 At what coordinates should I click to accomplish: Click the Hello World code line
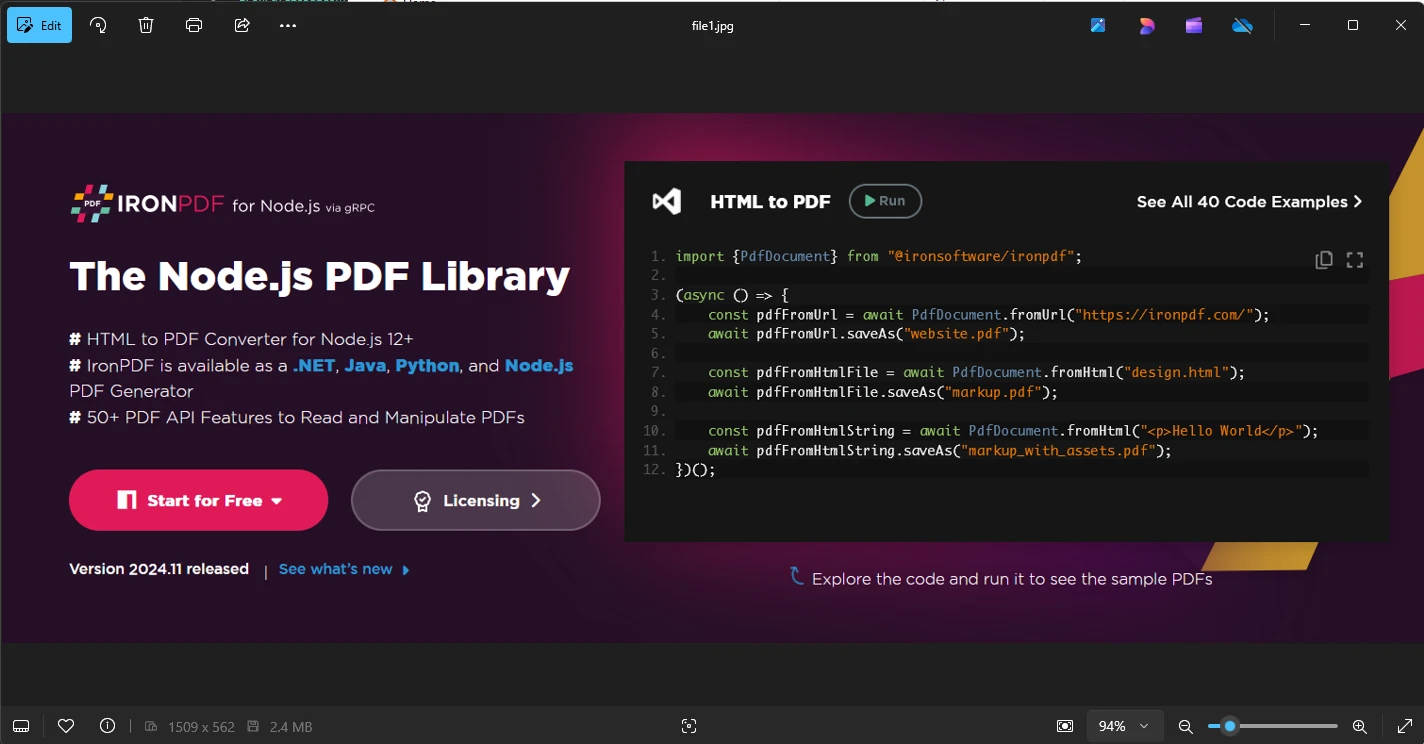[x=1014, y=431]
